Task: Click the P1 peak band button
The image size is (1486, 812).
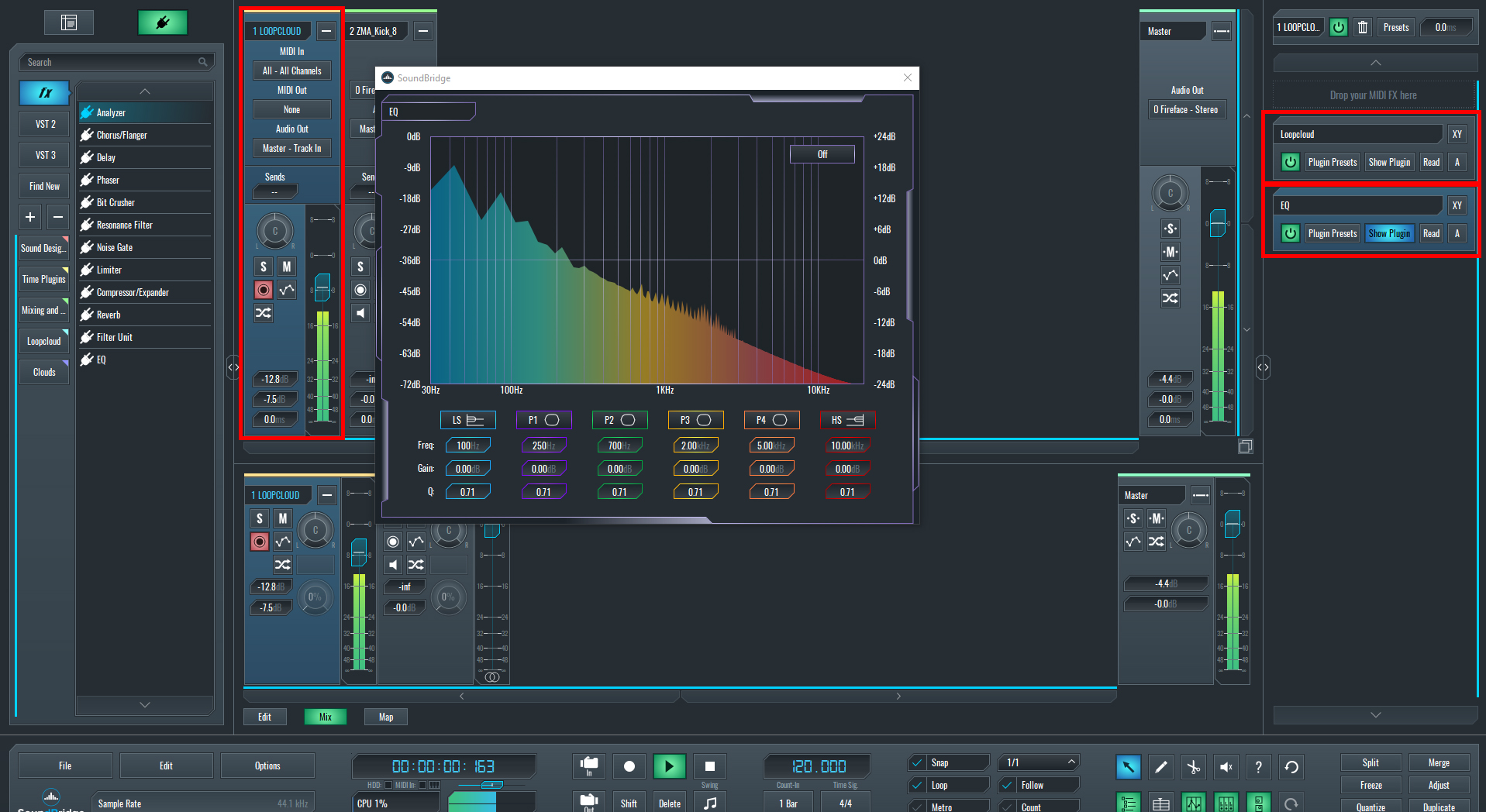Action: pos(544,420)
